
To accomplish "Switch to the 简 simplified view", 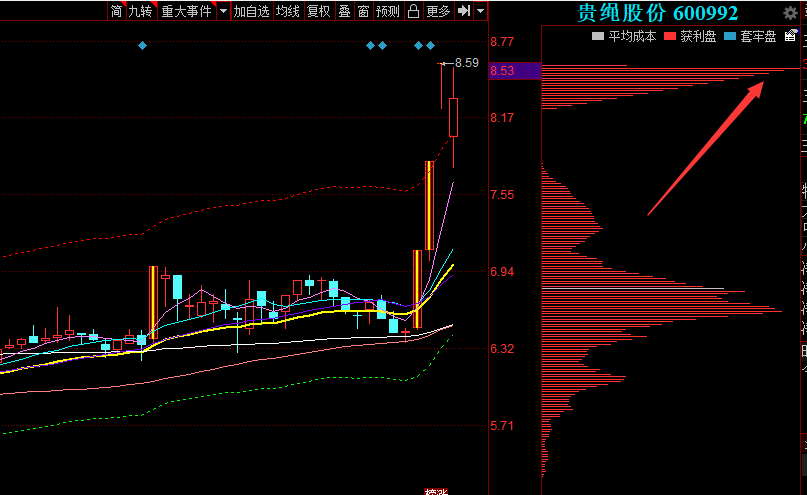I will pyautogui.click(x=116, y=11).
